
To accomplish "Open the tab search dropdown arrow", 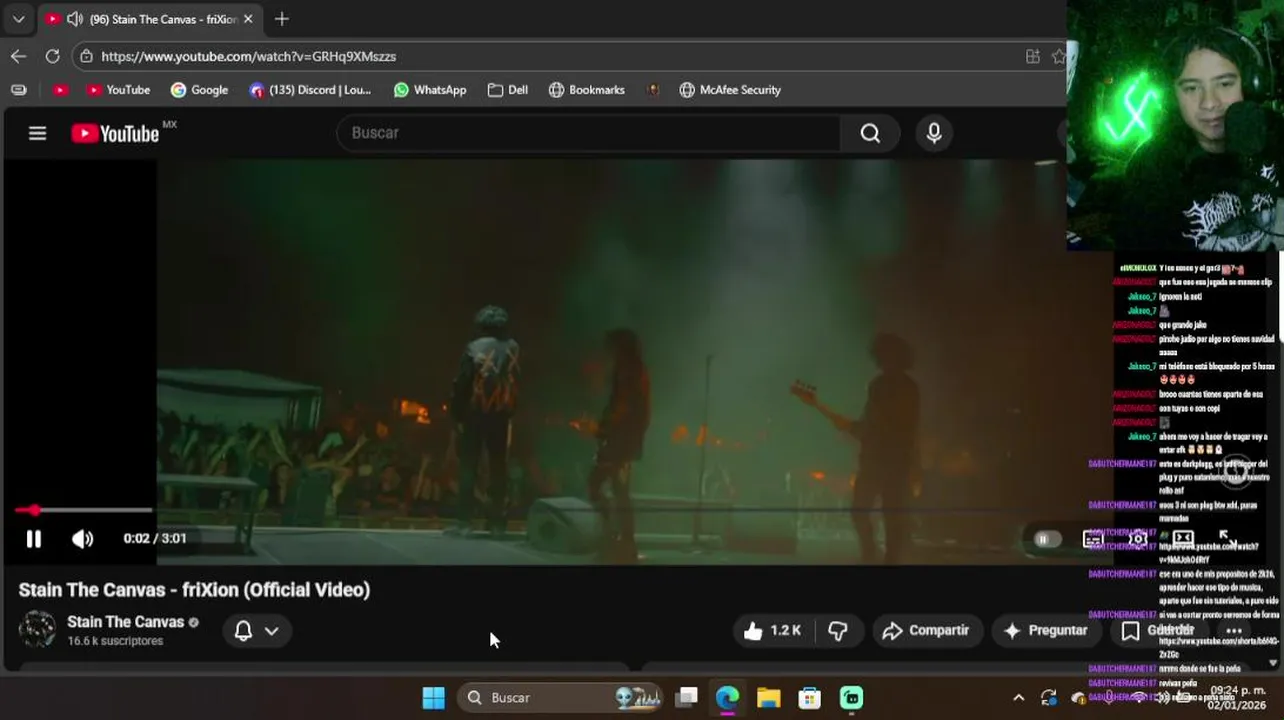I will coord(18,19).
